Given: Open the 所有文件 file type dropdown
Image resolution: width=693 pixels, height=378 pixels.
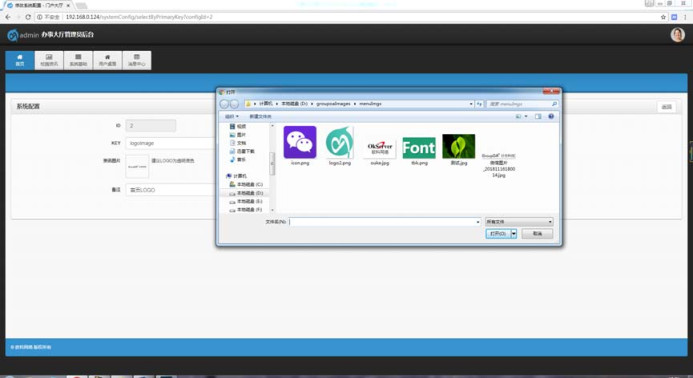Looking at the screenshot, I should [x=519, y=222].
